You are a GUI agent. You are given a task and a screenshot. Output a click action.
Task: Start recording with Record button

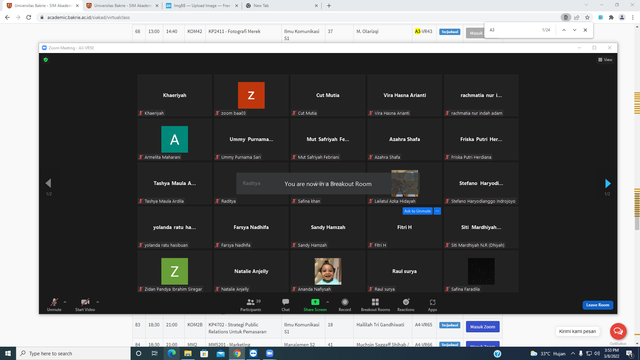(344, 304)
